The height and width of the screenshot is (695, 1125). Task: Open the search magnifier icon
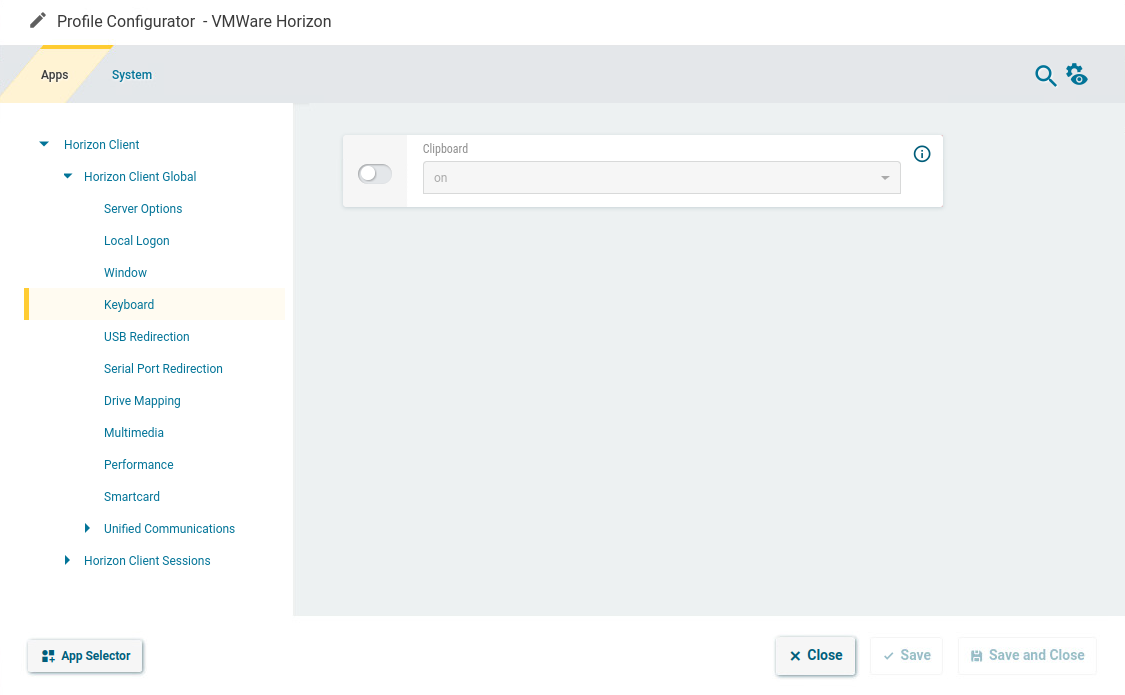(1045, 75)
